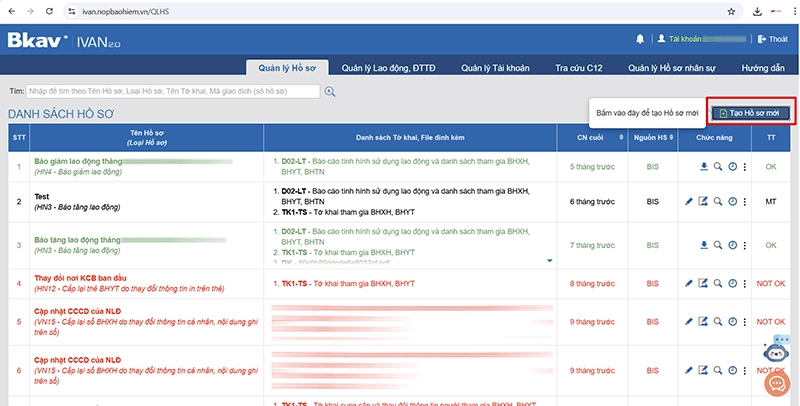Sort by the Nguồn HS column header
The width and height of the screenshot is (800, 406).
pos(652,137)
